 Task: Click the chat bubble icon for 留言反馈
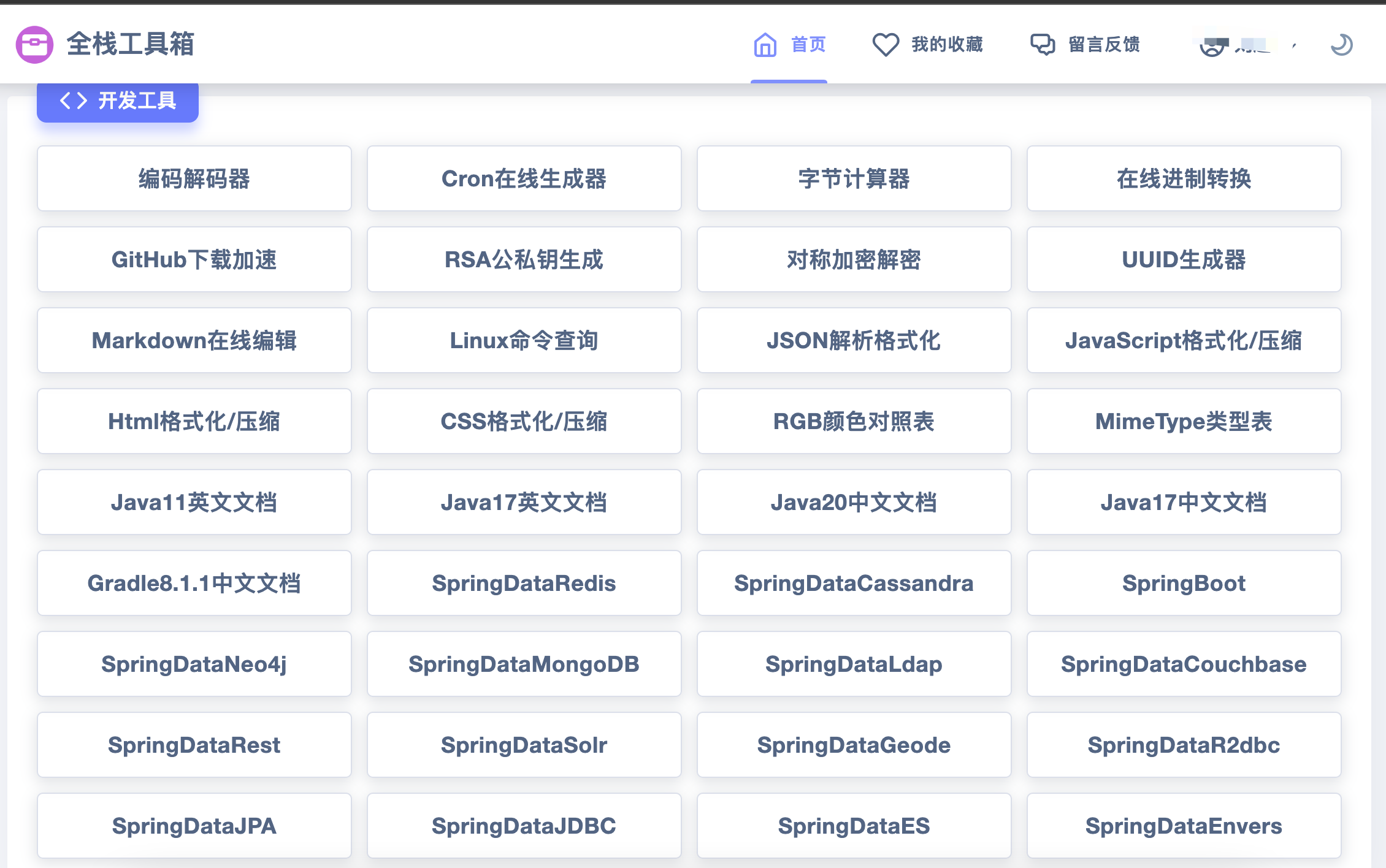[x=1042, y=45]
